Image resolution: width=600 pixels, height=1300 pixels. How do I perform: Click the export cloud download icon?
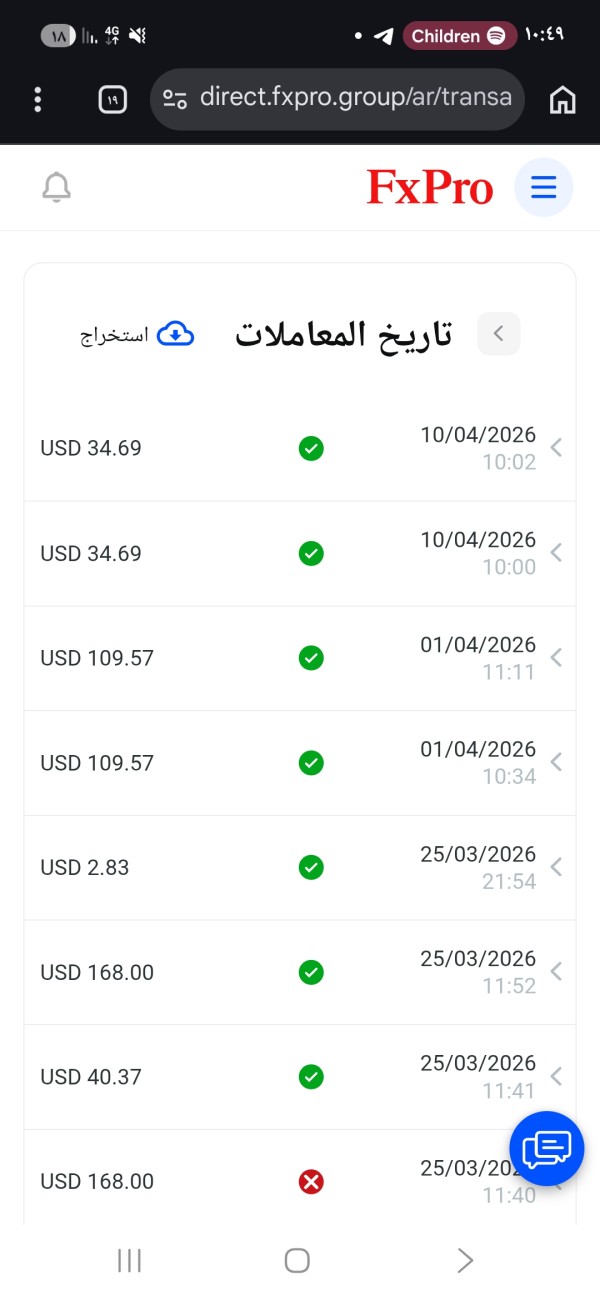pyautogui.click(x=176, y=334)
